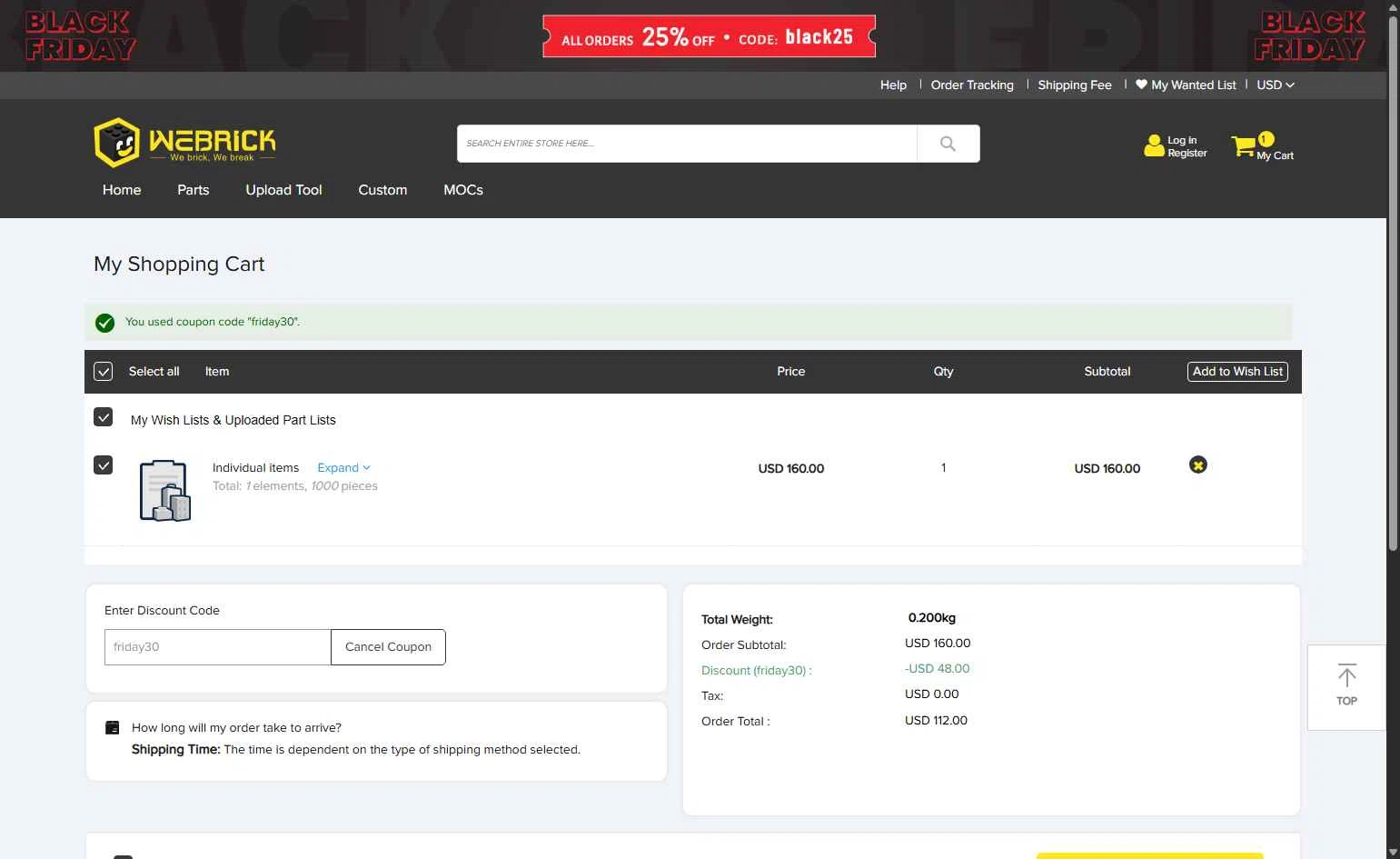Open the Shipping Fee page
The width and height of the screenshot is (1400, 859).
1075,85
